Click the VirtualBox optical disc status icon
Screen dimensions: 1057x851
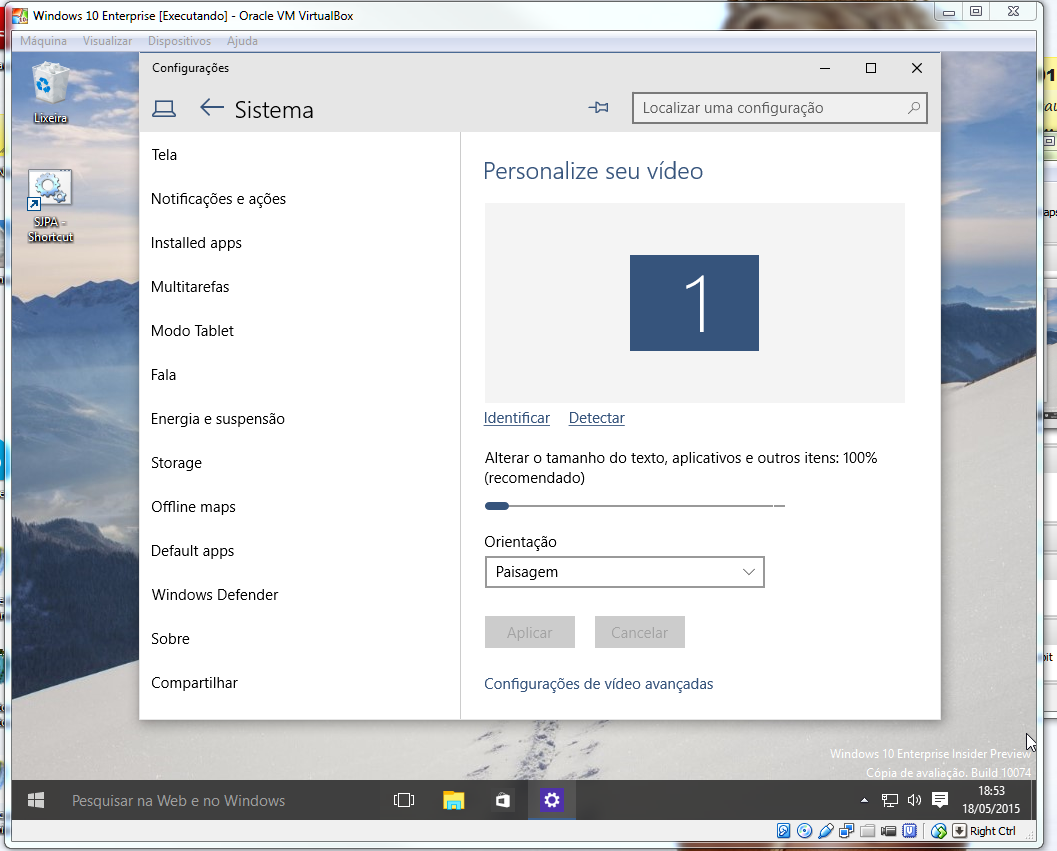pyautogui.click(x=805, y=831)
